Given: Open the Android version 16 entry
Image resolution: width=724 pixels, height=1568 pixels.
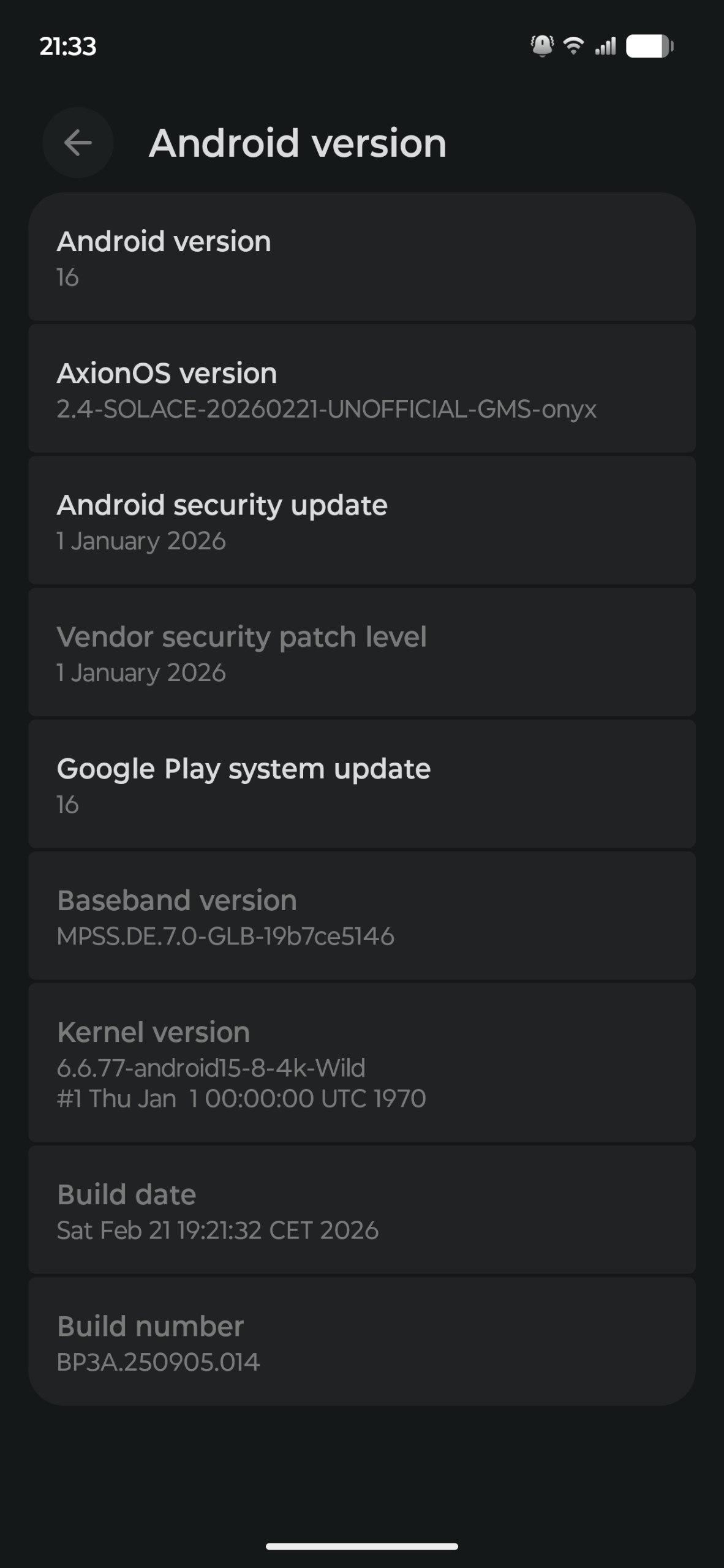Looking at the screenshot, I should (x=361, y=258).
